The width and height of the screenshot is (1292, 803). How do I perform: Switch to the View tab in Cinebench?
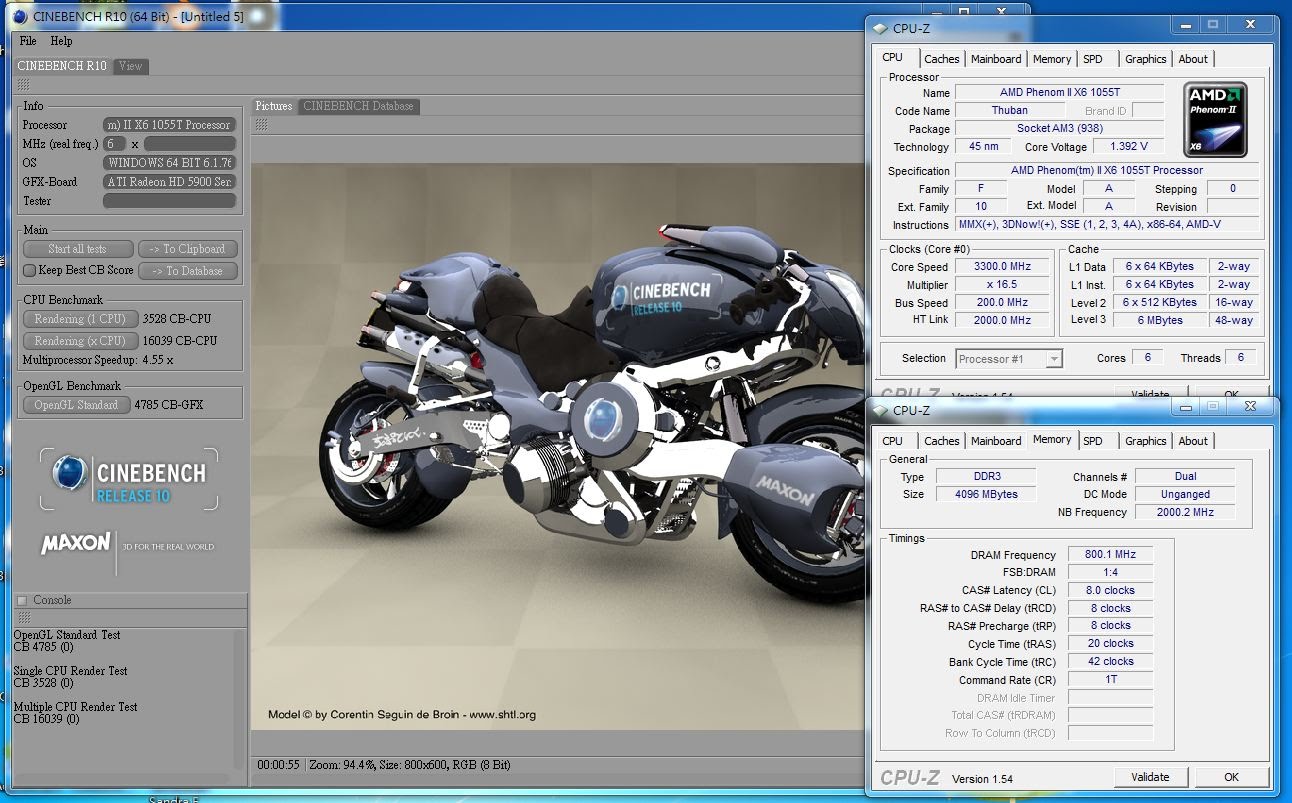click(130, 66)
